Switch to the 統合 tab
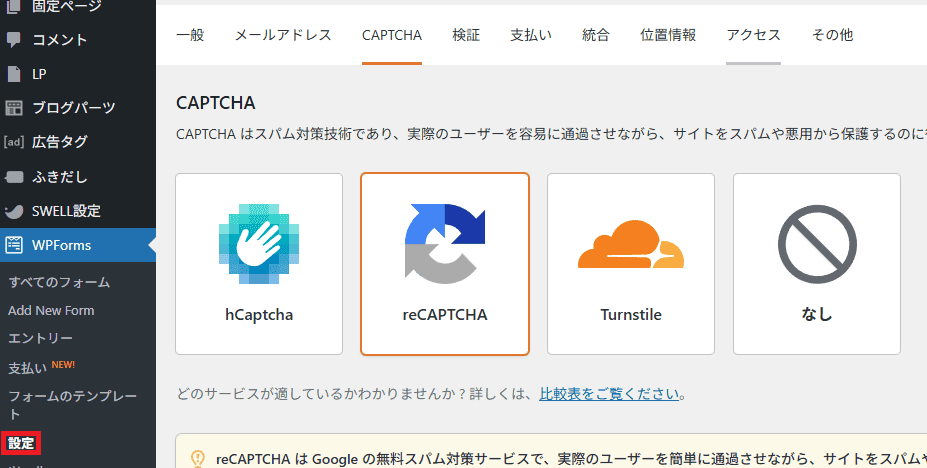The image size is (927, 468). click(x=596, y=35)
